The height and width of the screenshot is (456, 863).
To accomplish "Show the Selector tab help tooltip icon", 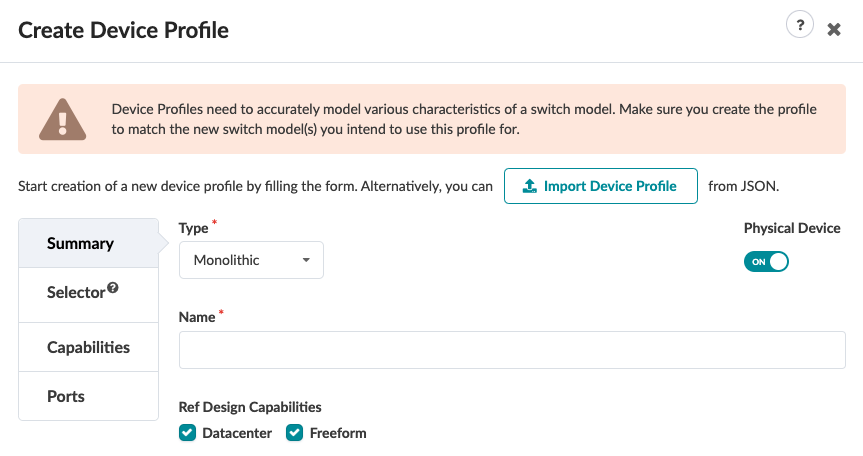I will tap(113, 288).
